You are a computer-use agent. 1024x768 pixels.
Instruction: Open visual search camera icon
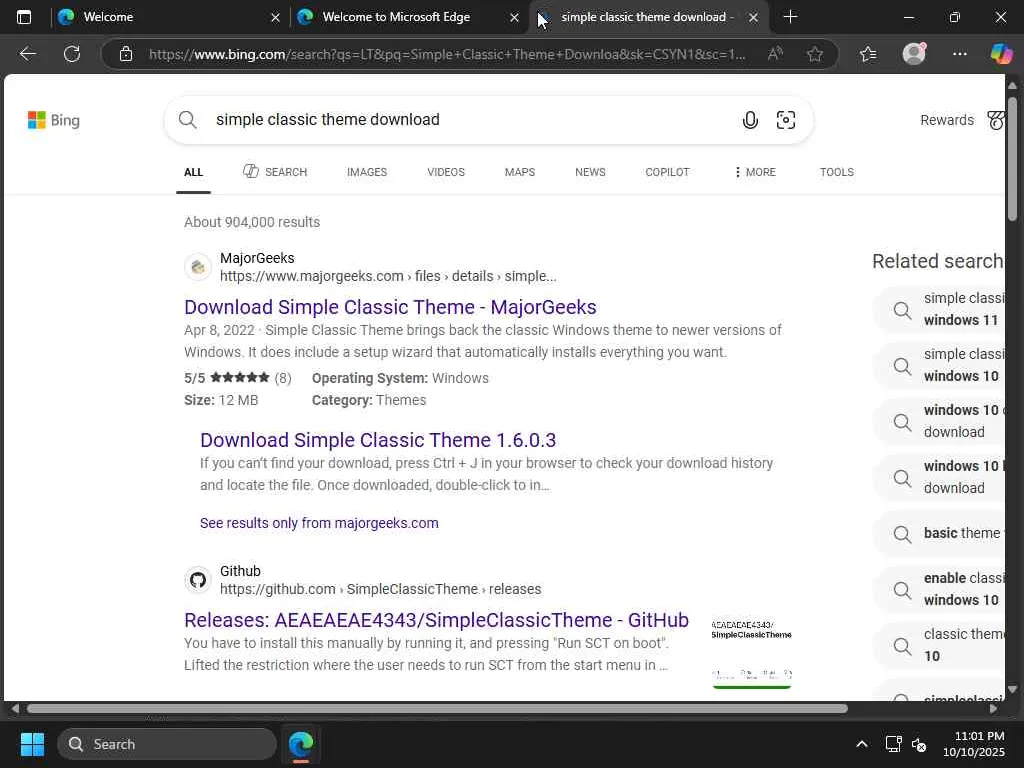click(786, 120)
